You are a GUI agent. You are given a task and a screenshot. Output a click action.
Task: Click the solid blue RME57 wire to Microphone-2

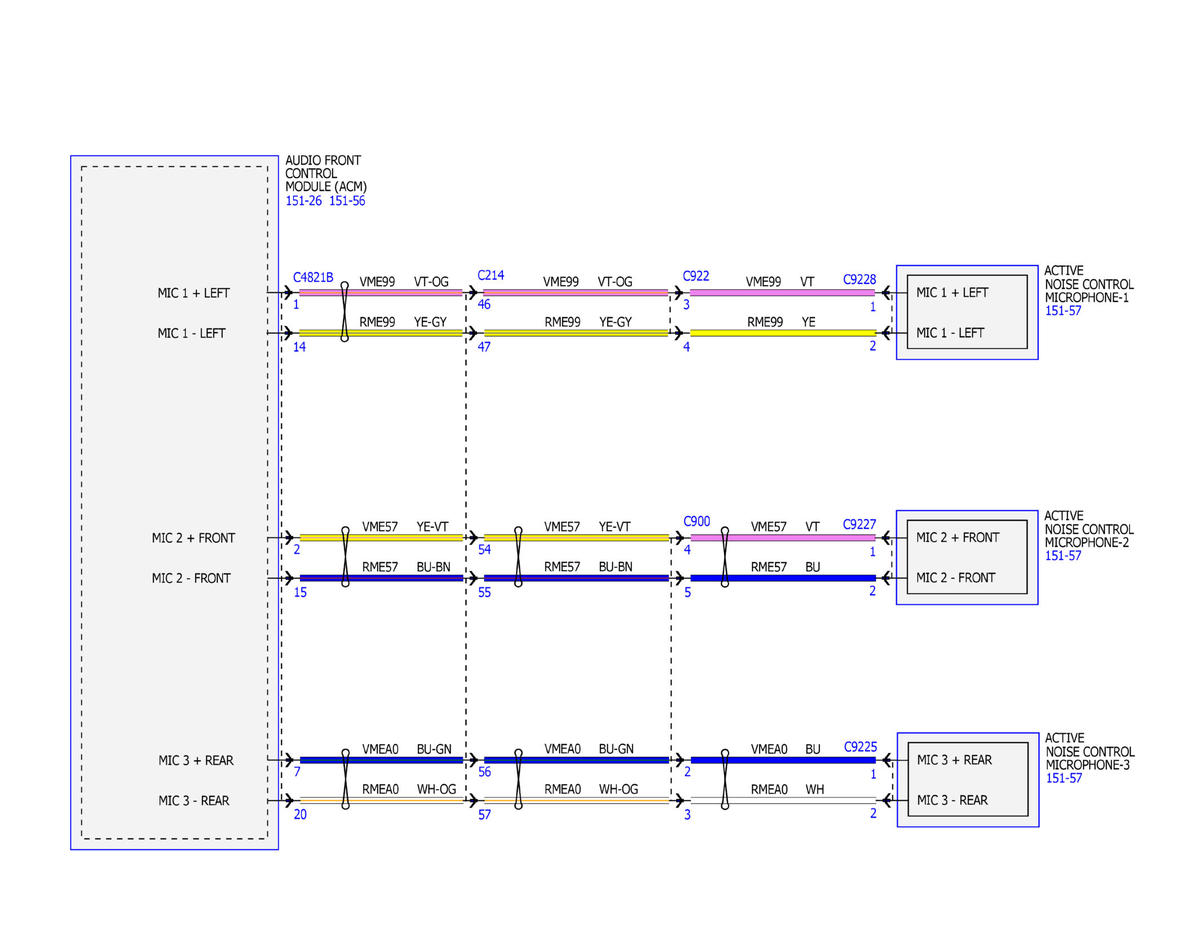(x=783, y=578)
